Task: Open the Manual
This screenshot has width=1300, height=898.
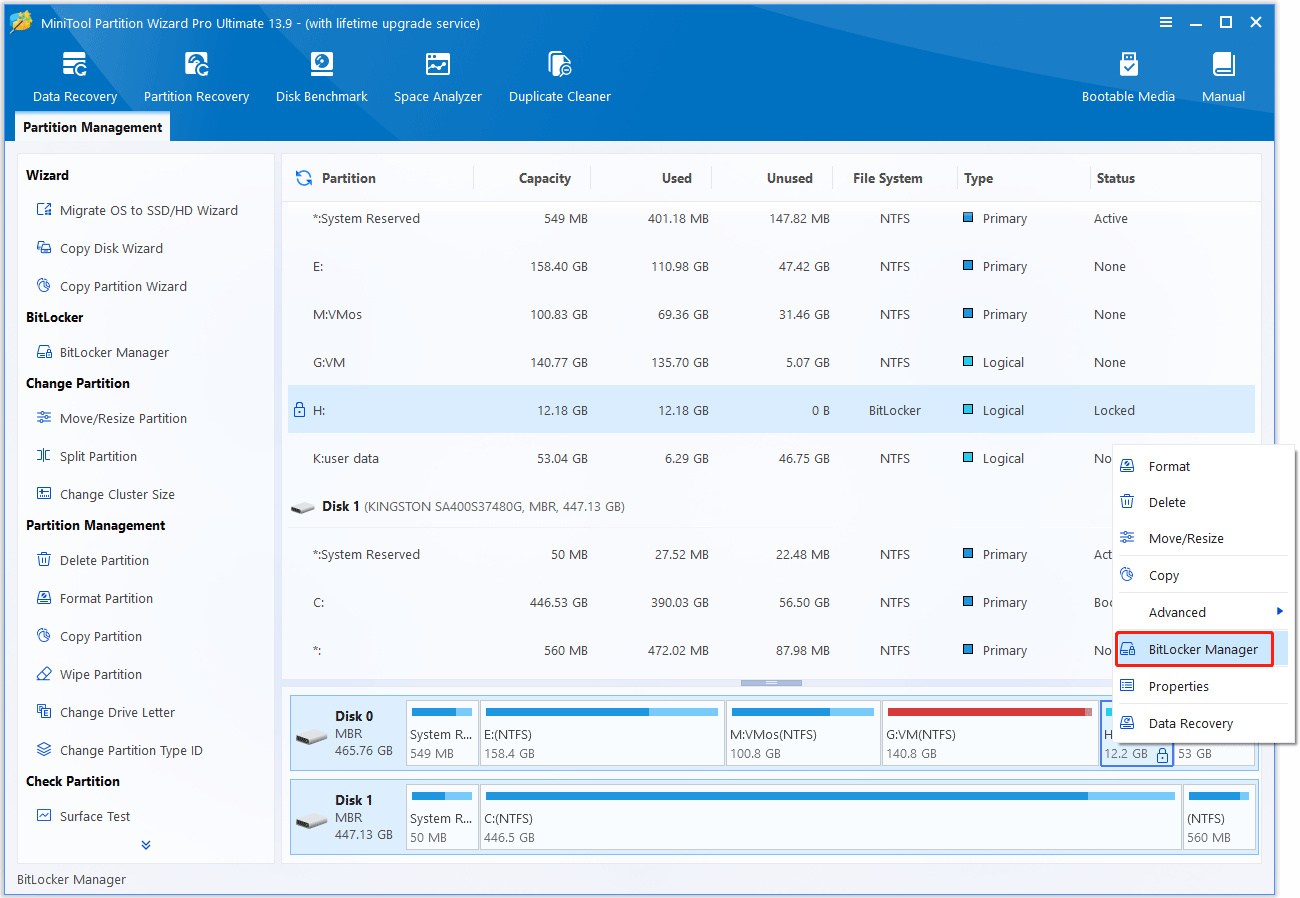Action: pos(1224,78)
